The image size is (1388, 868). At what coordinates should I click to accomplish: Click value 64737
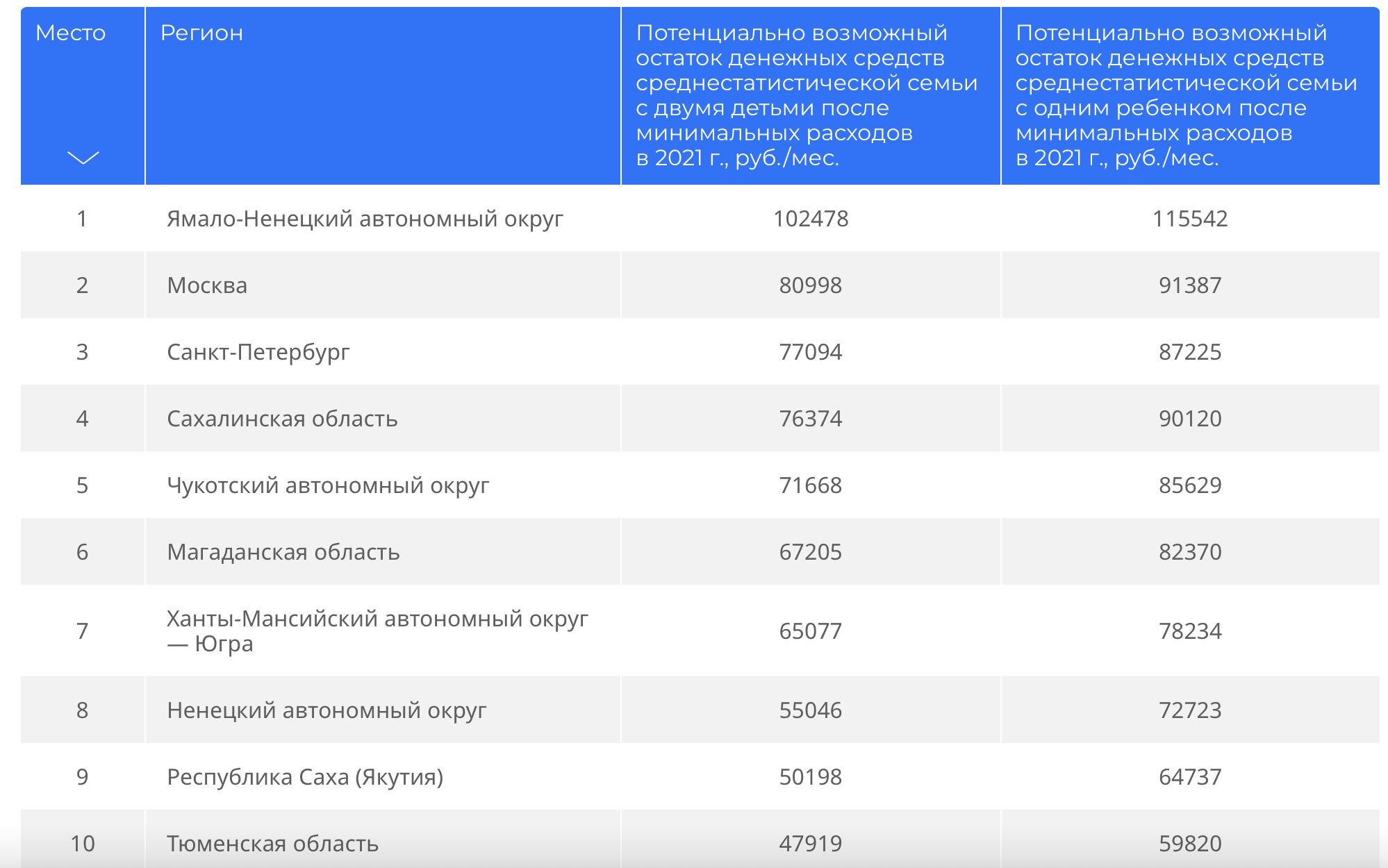1190,777
